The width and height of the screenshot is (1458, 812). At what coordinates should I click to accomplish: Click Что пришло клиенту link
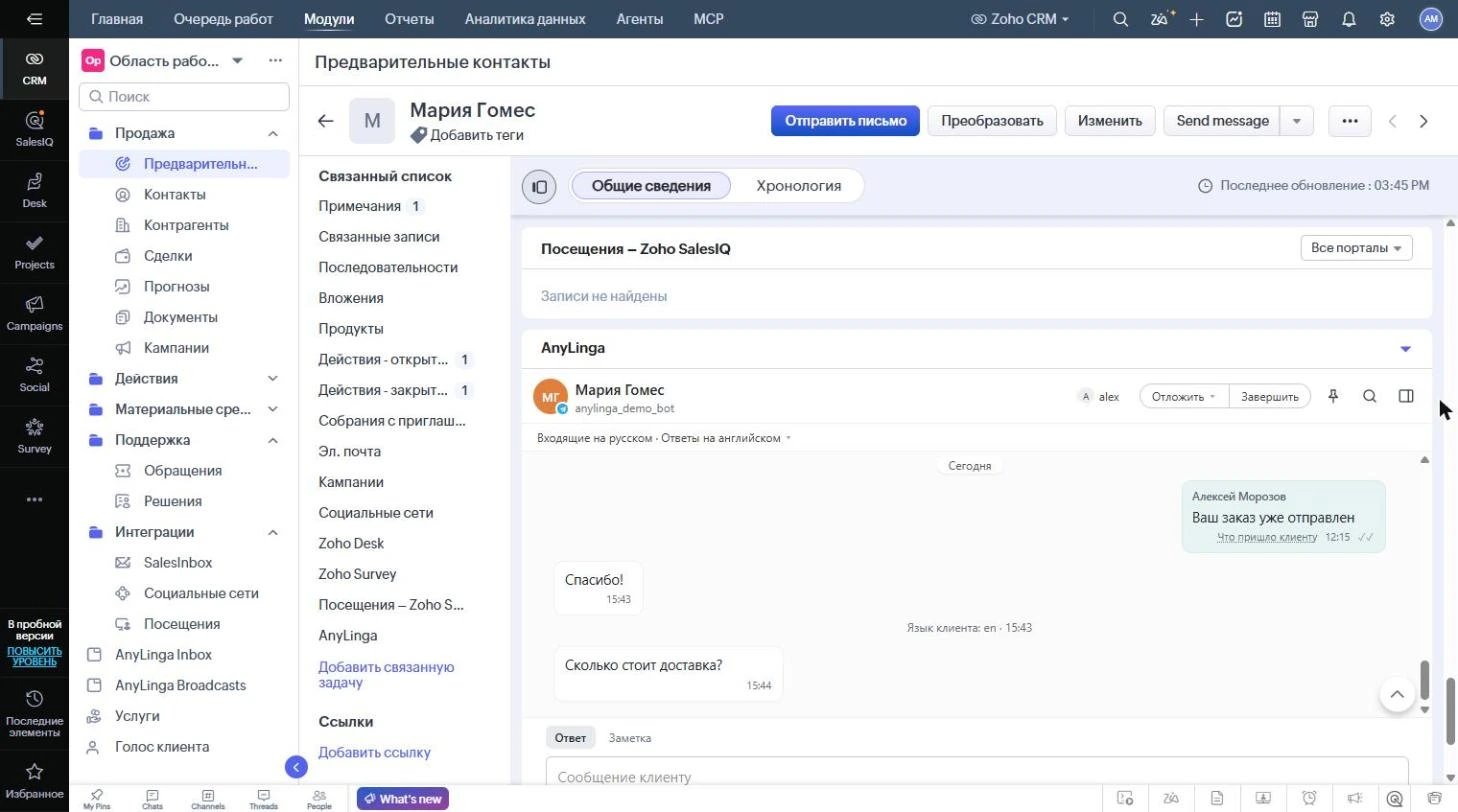coord(1267,537)
